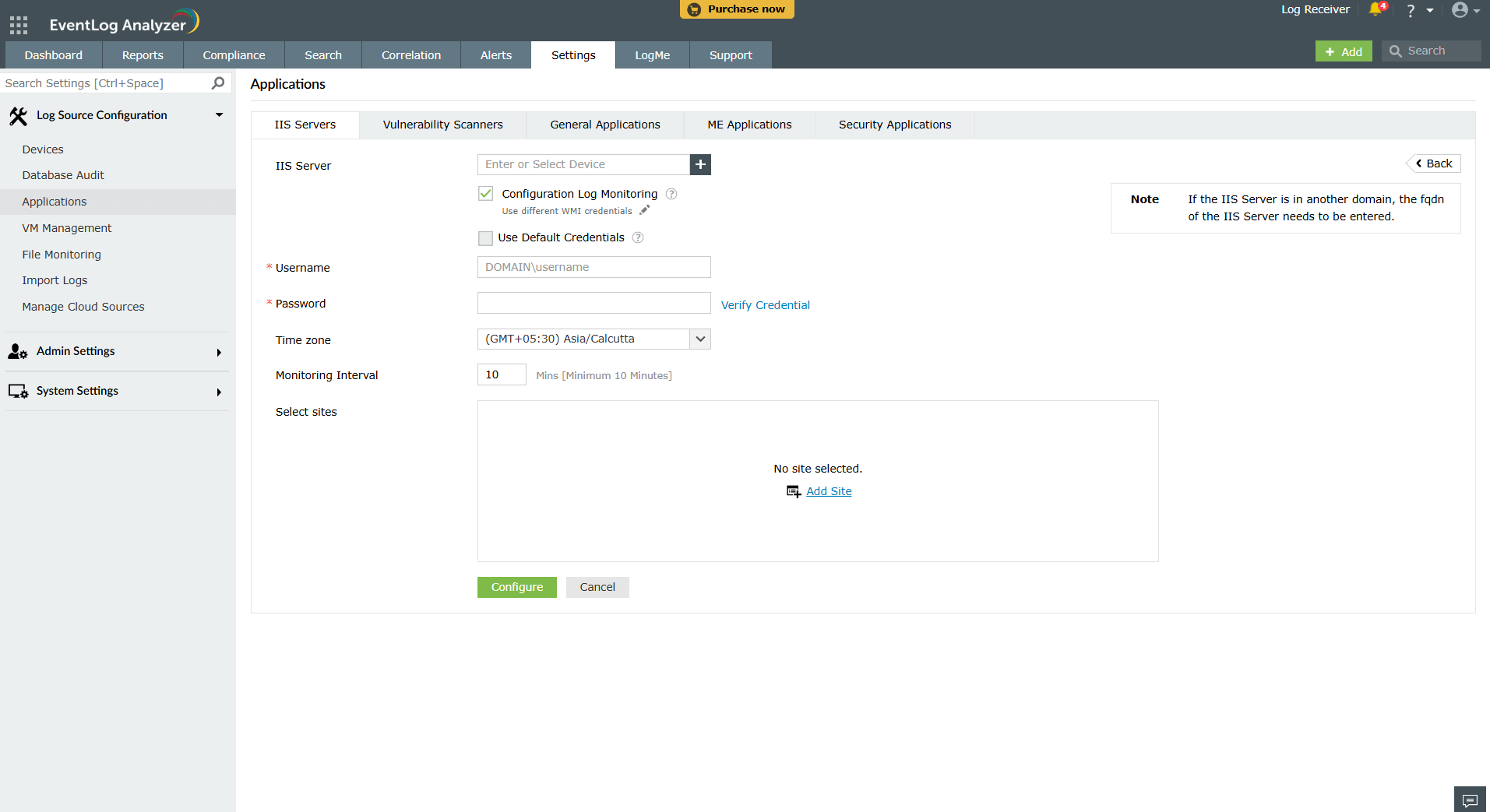Focus the Username input field

pyautogui.click(x=594, y=267)
